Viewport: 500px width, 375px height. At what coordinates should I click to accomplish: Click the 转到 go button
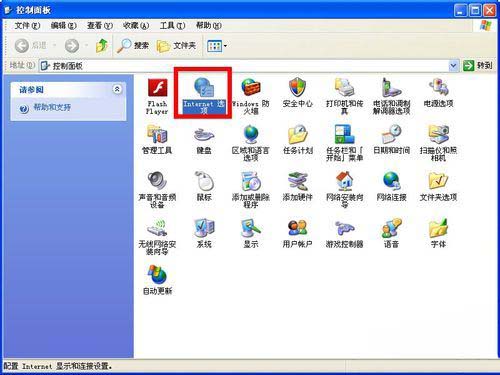[478, 66]
